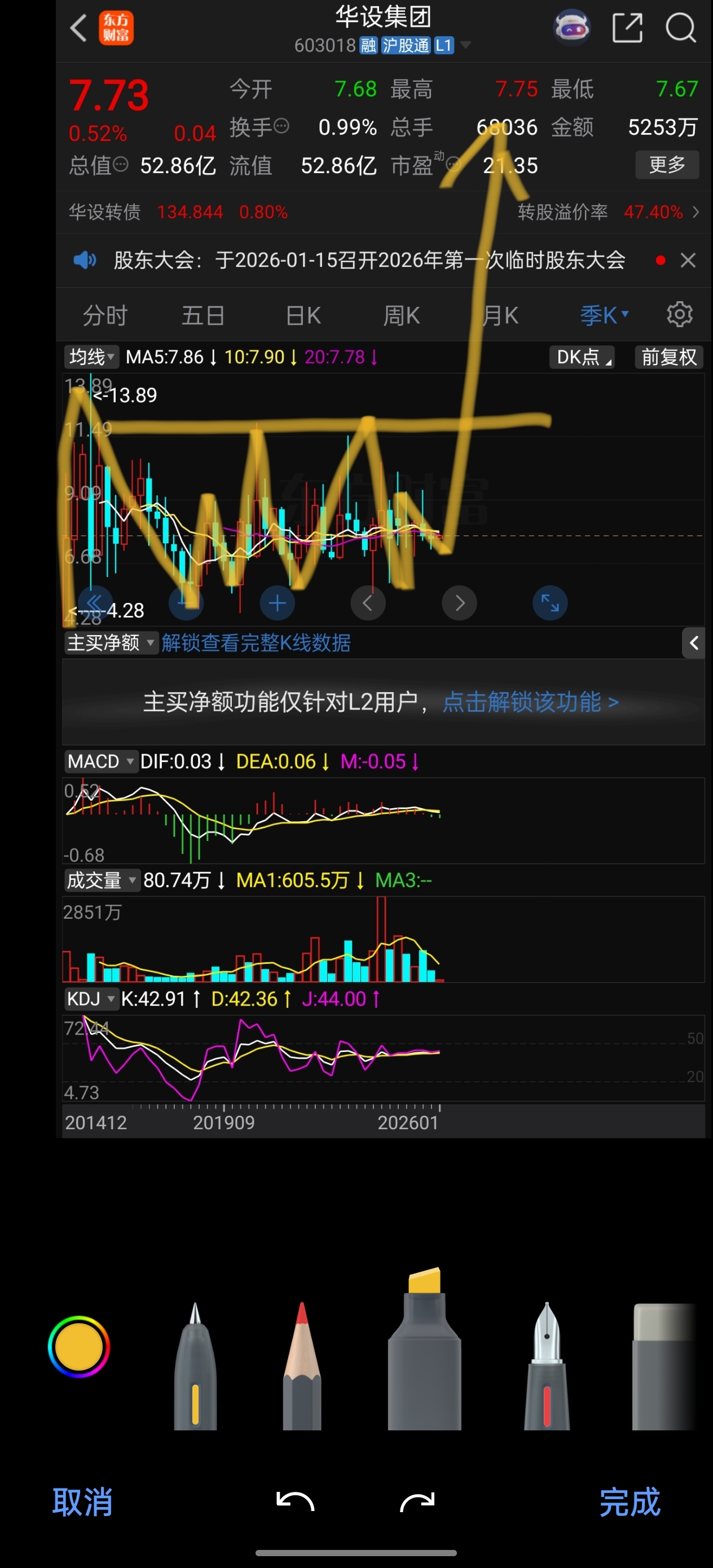Open the 均线 indicator dropdown
713x1568 pixels.
click(91, 356)
